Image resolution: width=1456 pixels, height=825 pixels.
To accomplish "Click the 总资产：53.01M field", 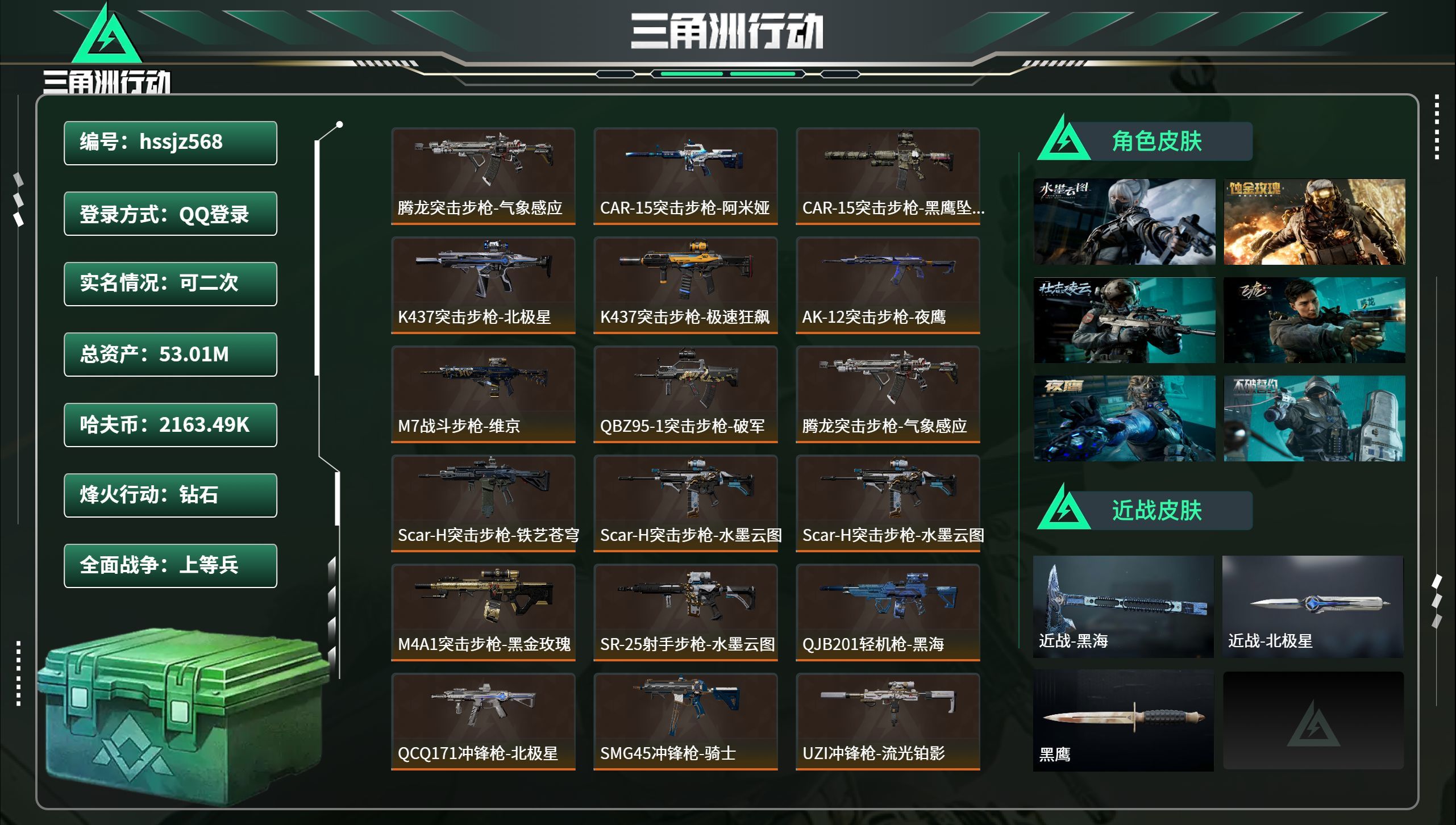I will click(x=170, y=355).
